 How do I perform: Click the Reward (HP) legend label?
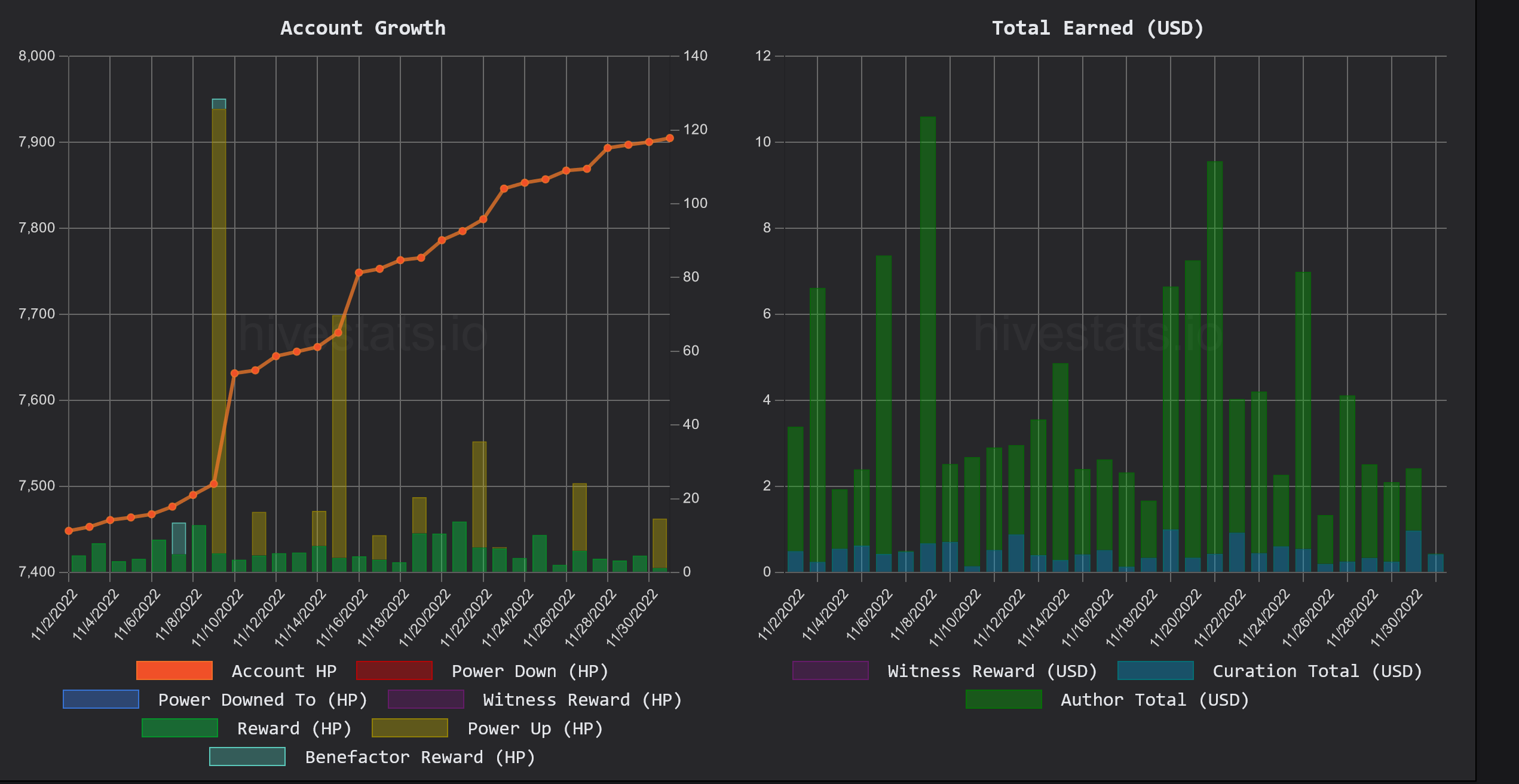click(295, 728)
